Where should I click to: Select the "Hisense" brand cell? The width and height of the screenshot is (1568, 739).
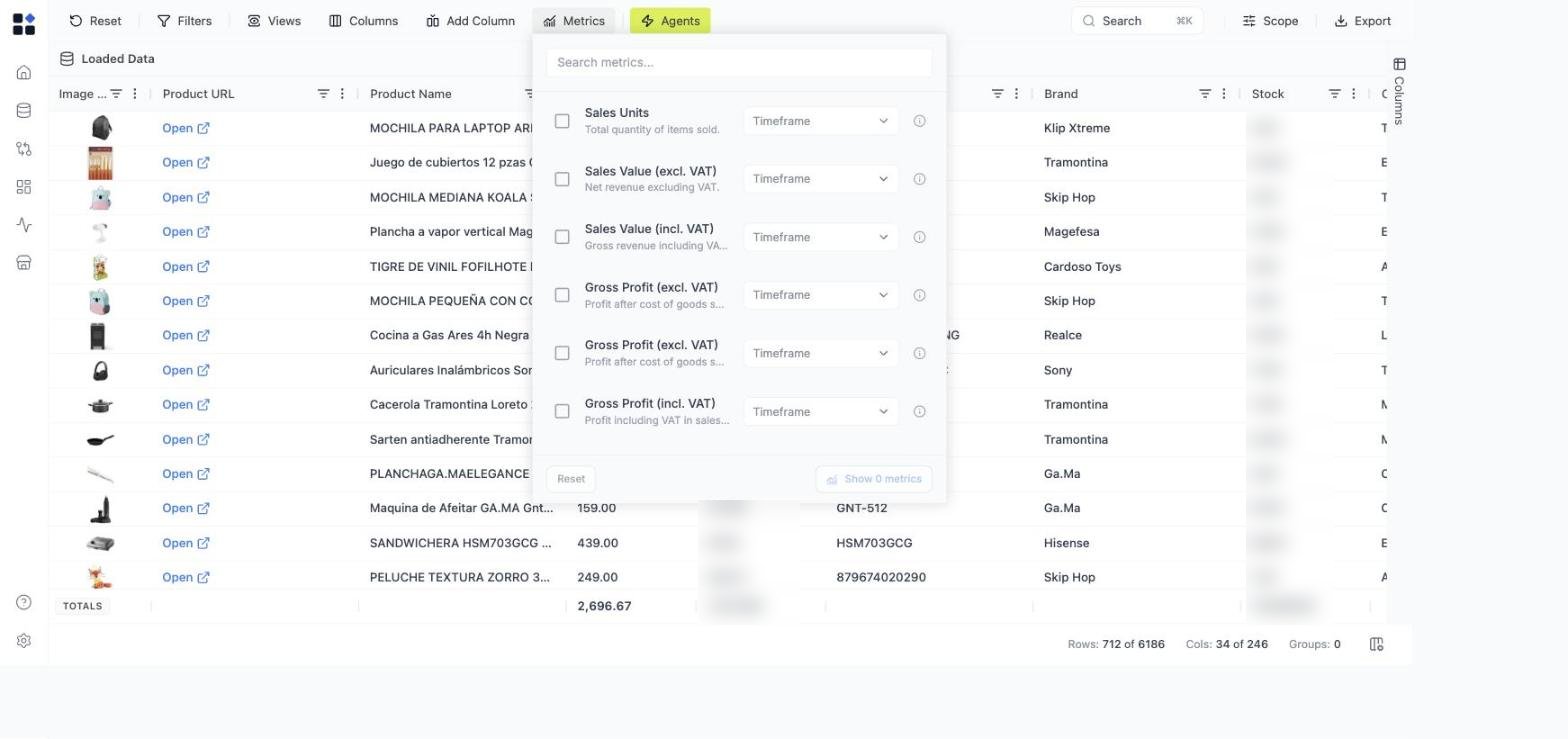1066,543
